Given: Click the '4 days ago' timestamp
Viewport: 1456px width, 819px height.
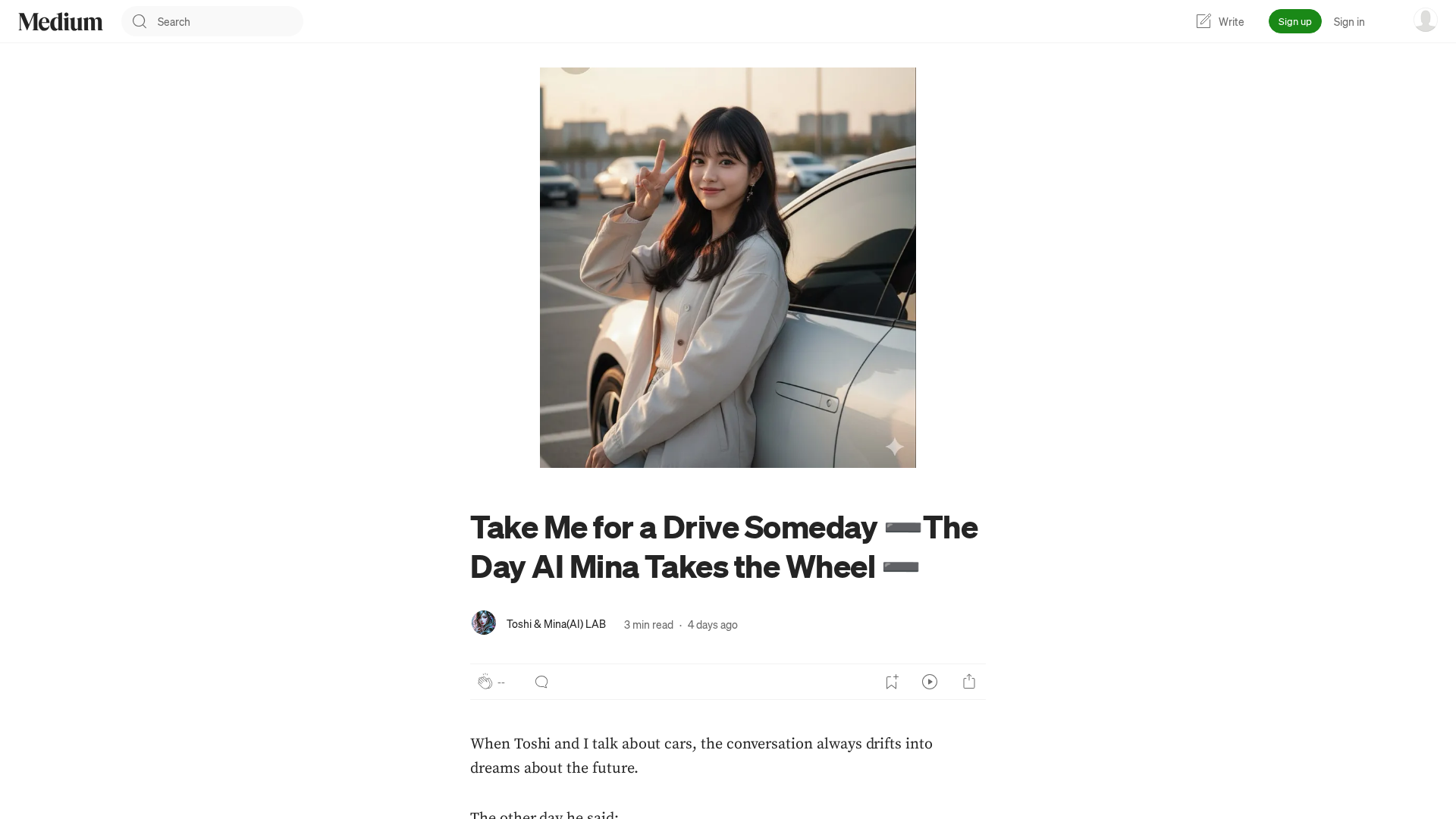Looking at the screenshot, I should 713,625.
